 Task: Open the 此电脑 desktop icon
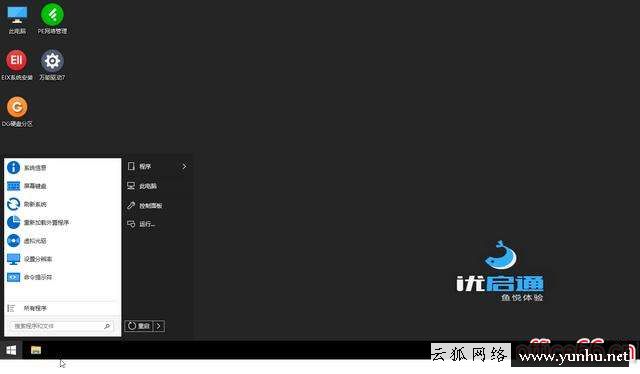17,19
